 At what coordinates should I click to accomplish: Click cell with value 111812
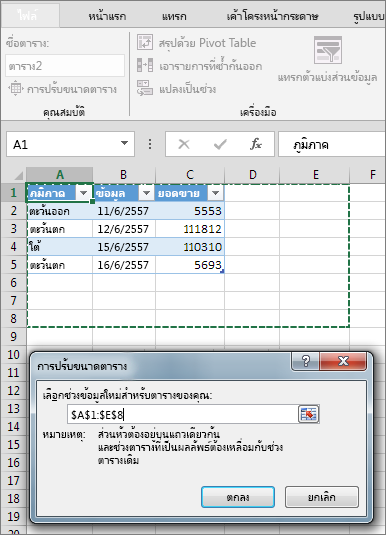tap(190, 229)
